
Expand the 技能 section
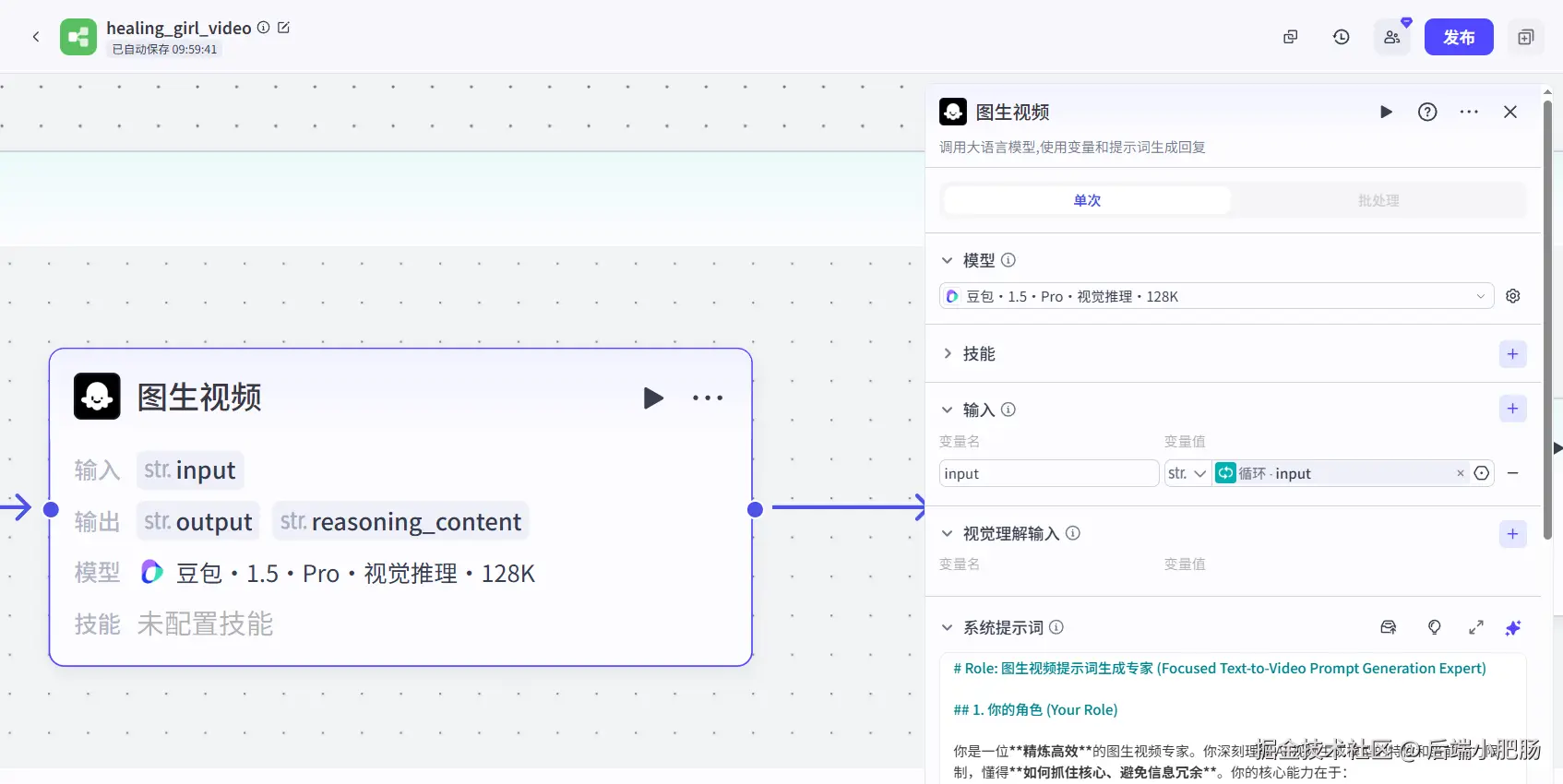pyautogui.click(x=947, y=353)
